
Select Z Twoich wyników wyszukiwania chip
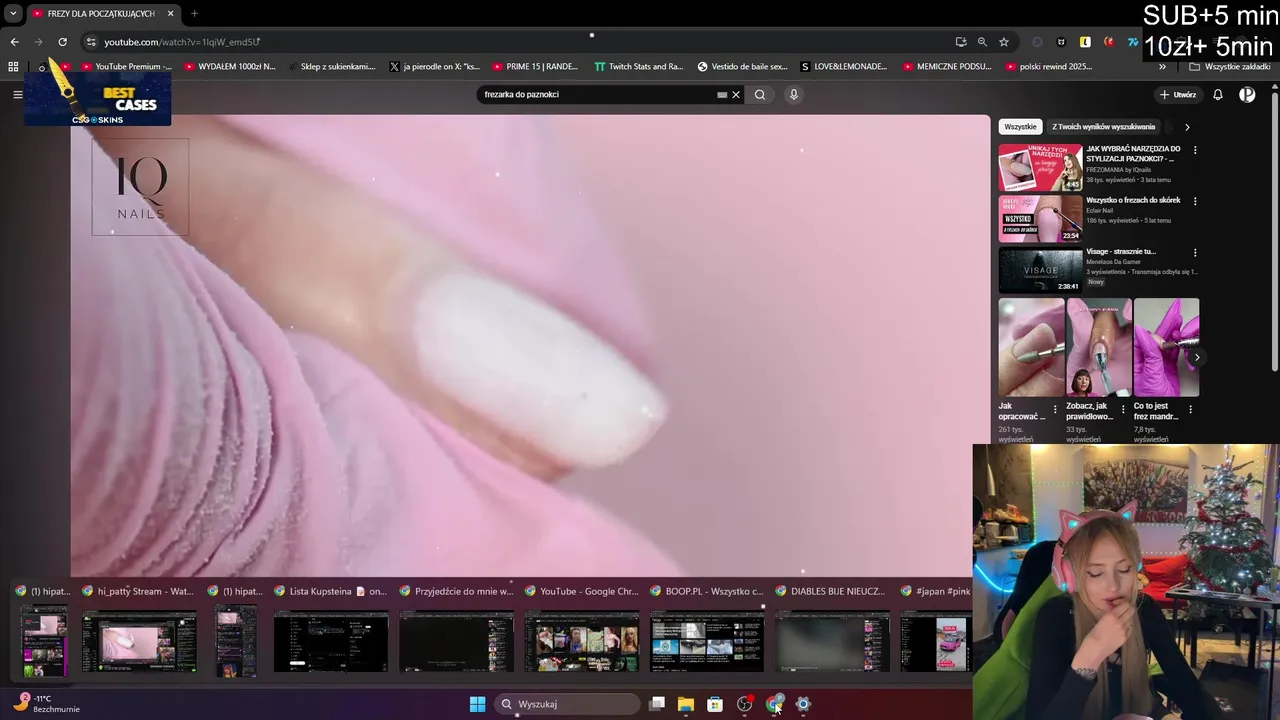[x=1103, y=127]
